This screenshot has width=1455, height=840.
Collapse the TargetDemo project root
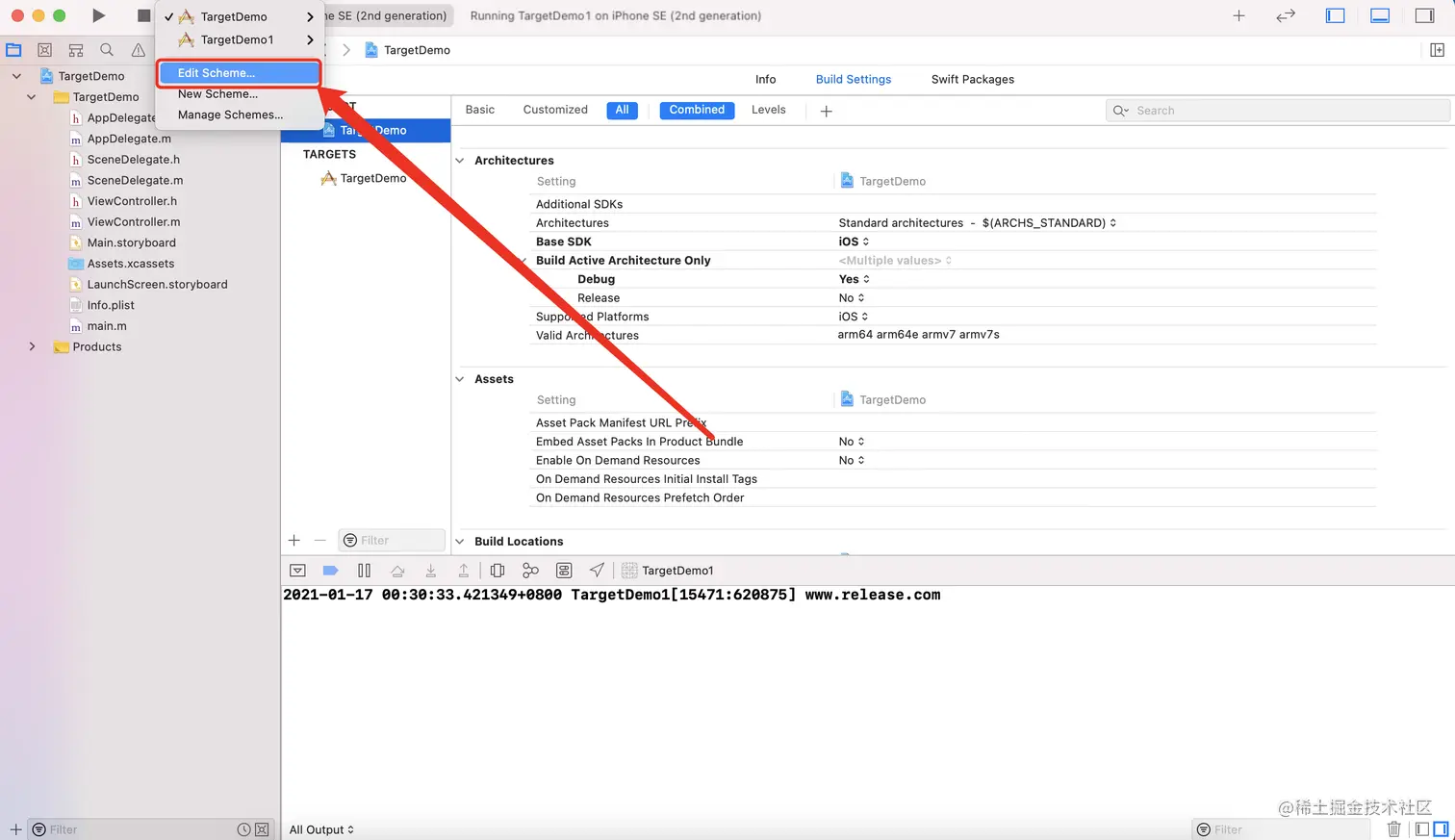[x=16, y=76]
